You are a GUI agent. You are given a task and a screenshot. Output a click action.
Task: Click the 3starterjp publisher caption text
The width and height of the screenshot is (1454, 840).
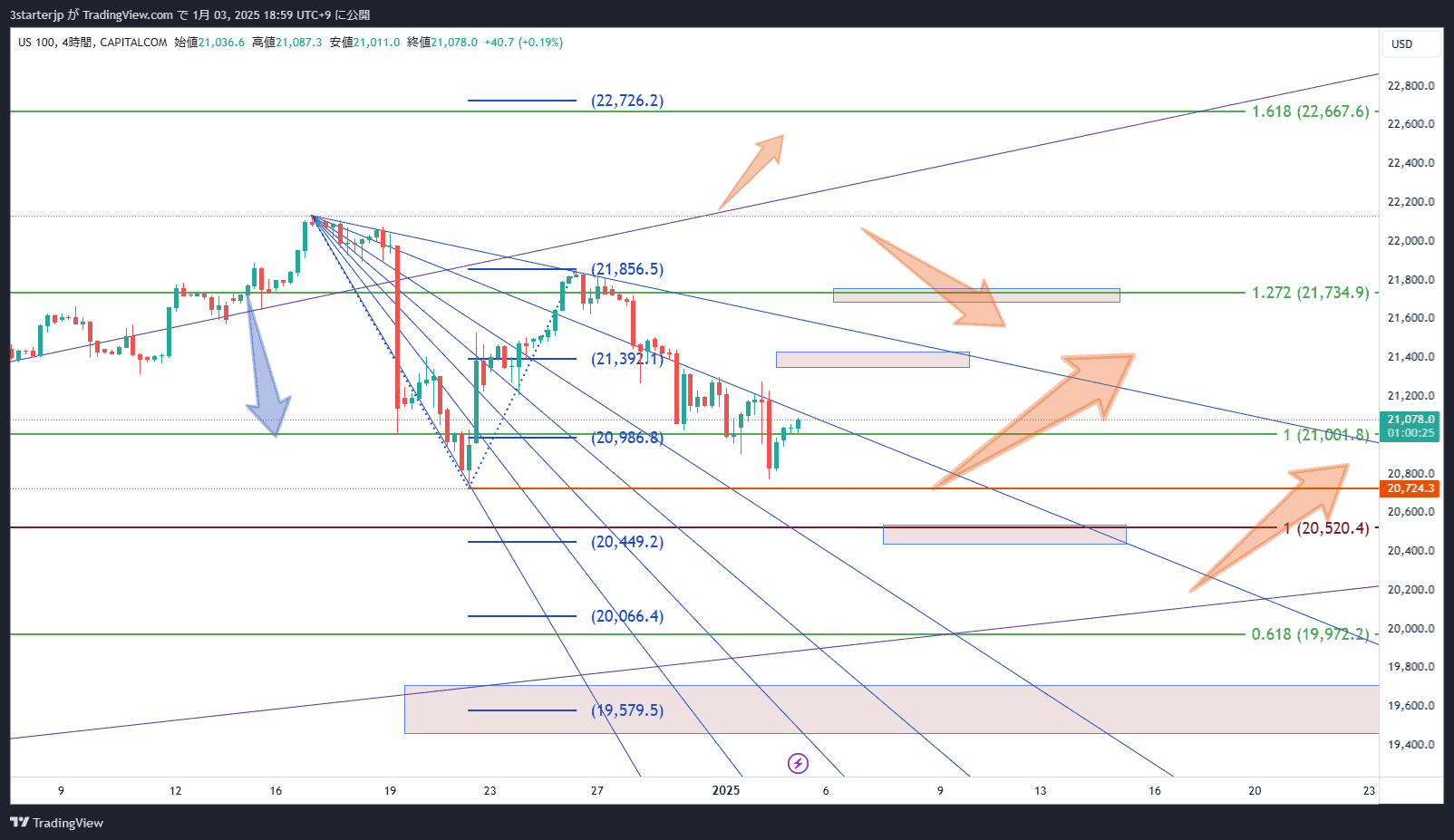[190, 14]
